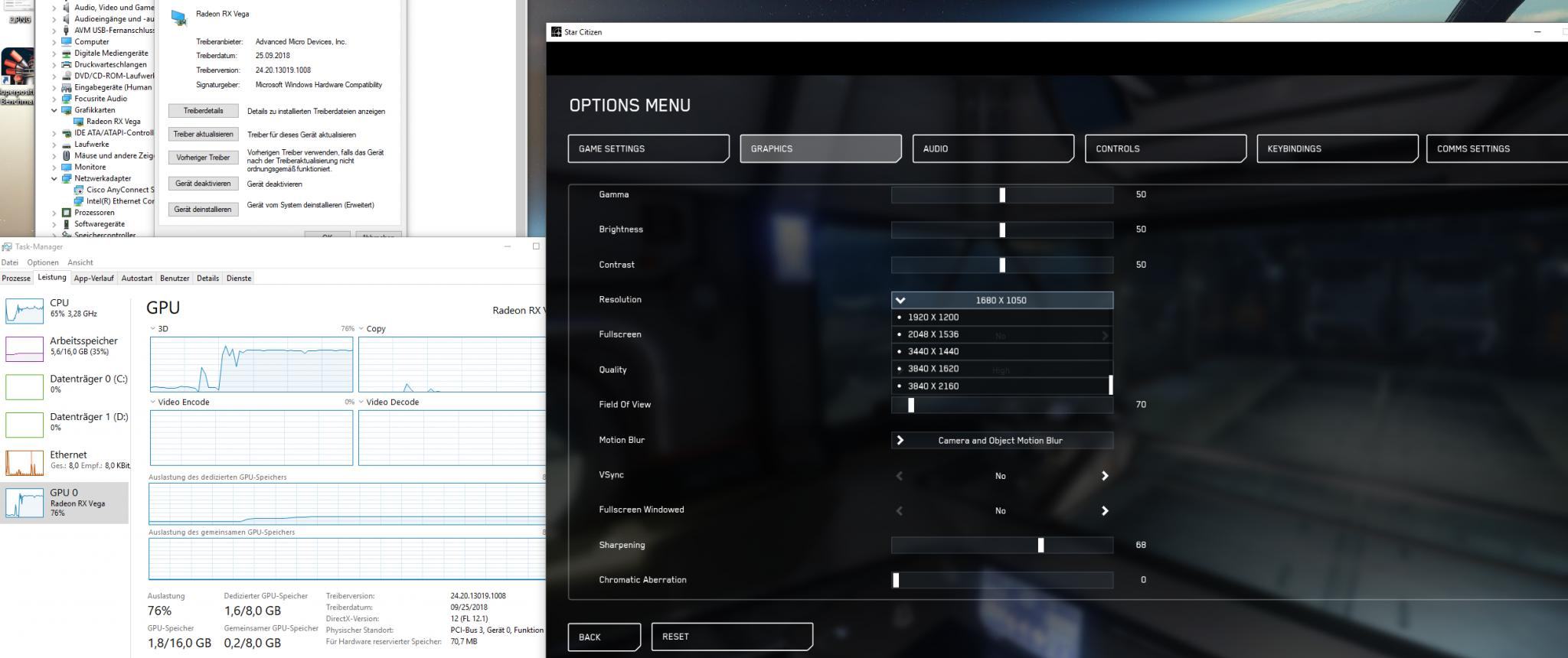Open the Superposition Benchmark desktop shortcut
Viewport: 1568px width, 658px height.
pyautogui.click(x=17, y=77)
